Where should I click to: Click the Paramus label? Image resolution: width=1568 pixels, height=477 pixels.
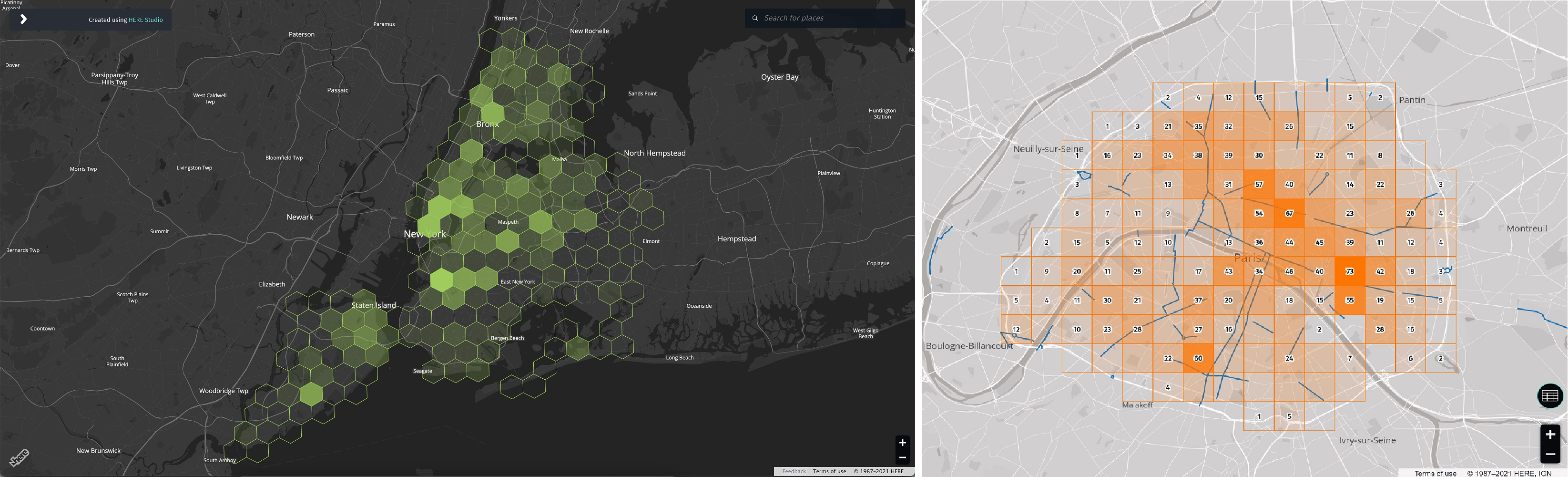tap(384, 24)
